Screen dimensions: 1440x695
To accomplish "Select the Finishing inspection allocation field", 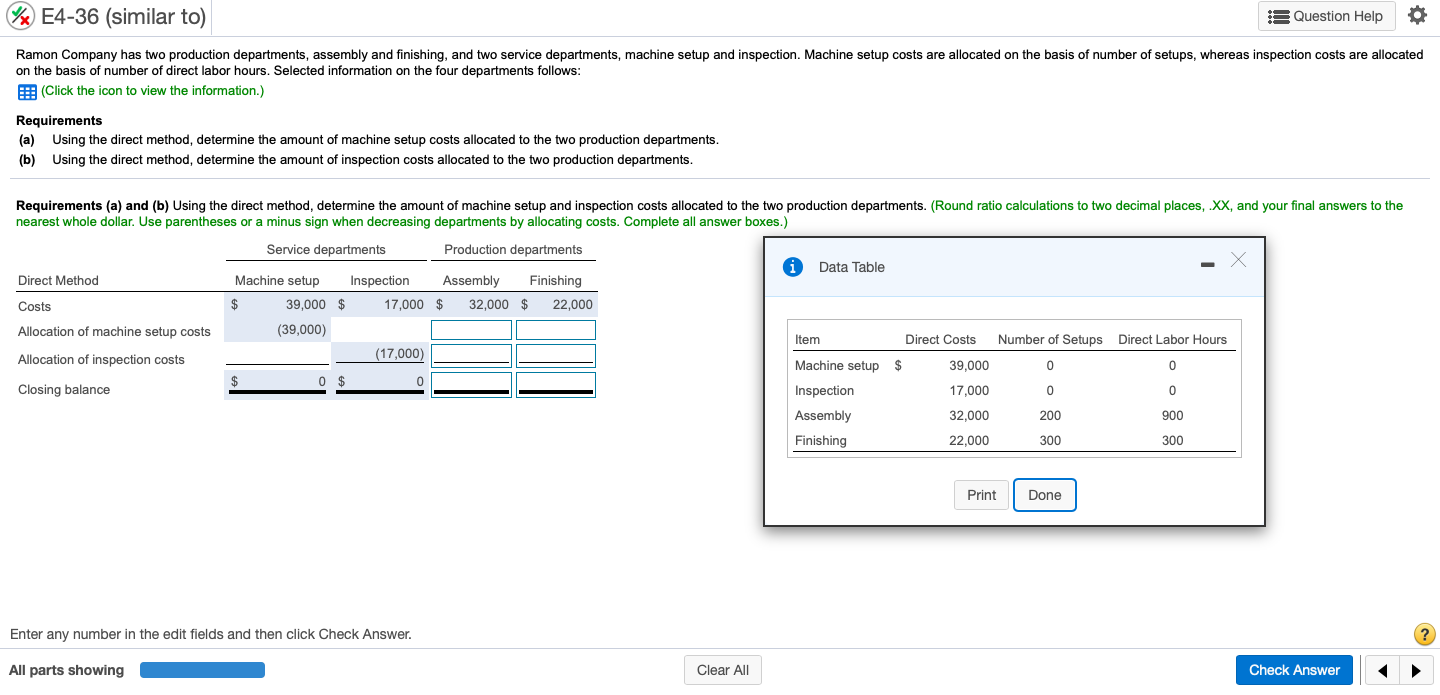I will [x=556, y=355].
